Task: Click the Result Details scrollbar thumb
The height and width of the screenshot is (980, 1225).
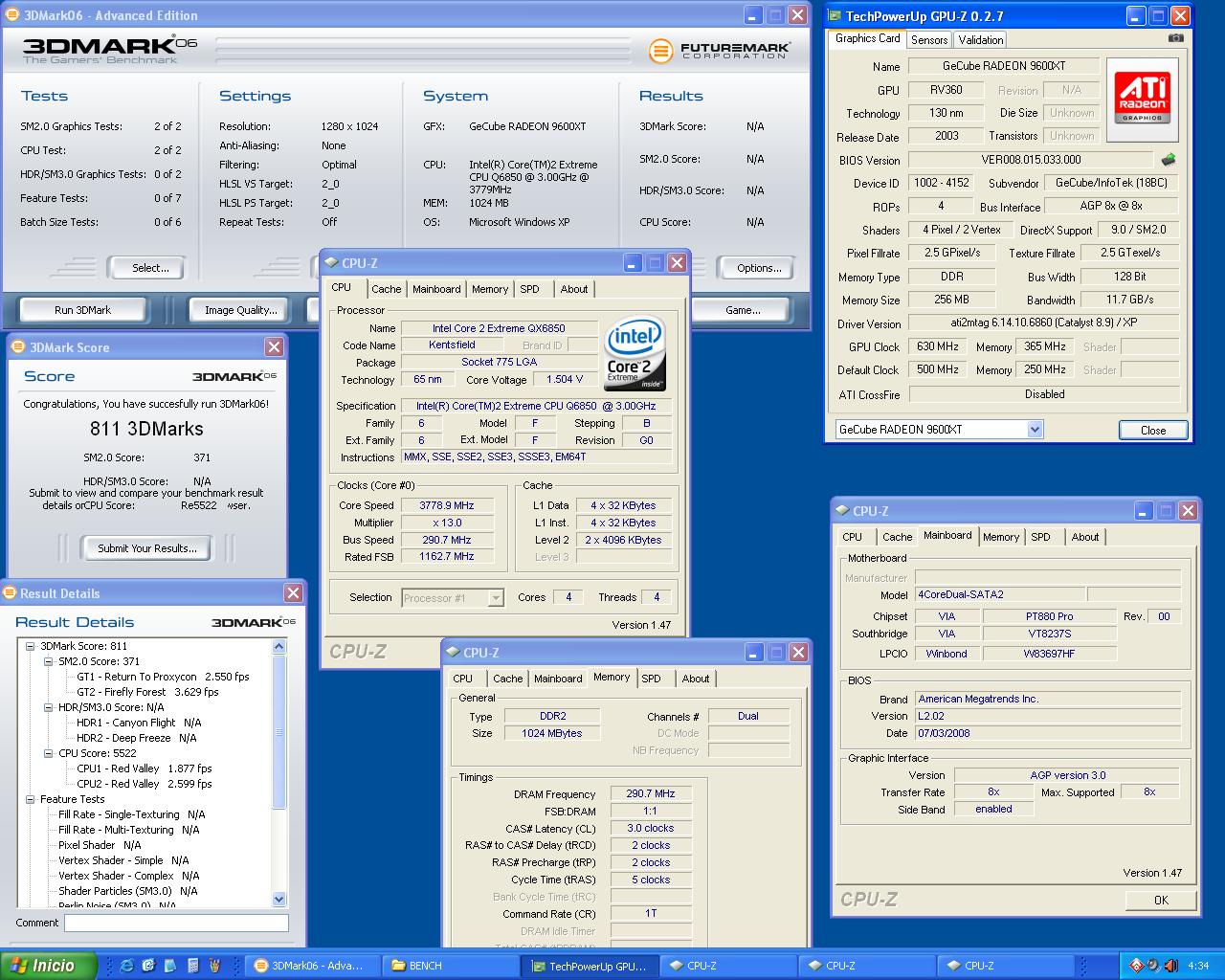Action: tap(279, 732)
